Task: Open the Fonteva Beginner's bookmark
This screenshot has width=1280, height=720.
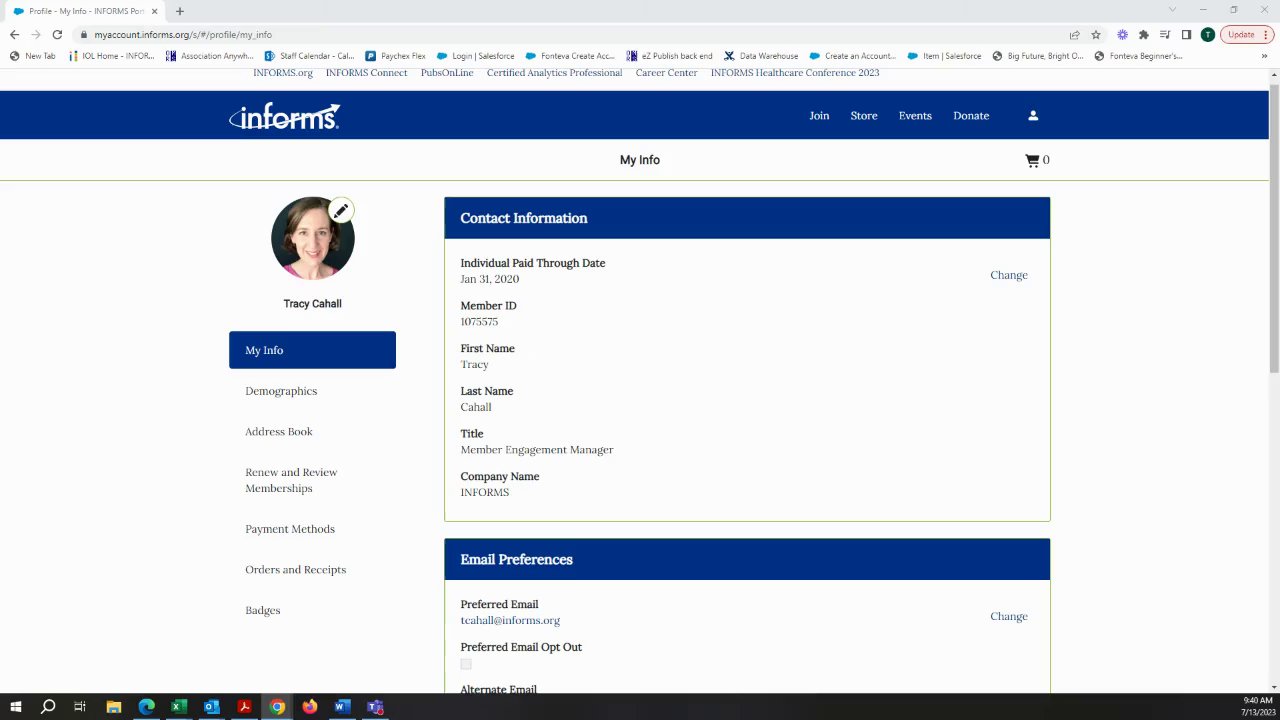Action: pos(1139,56)
